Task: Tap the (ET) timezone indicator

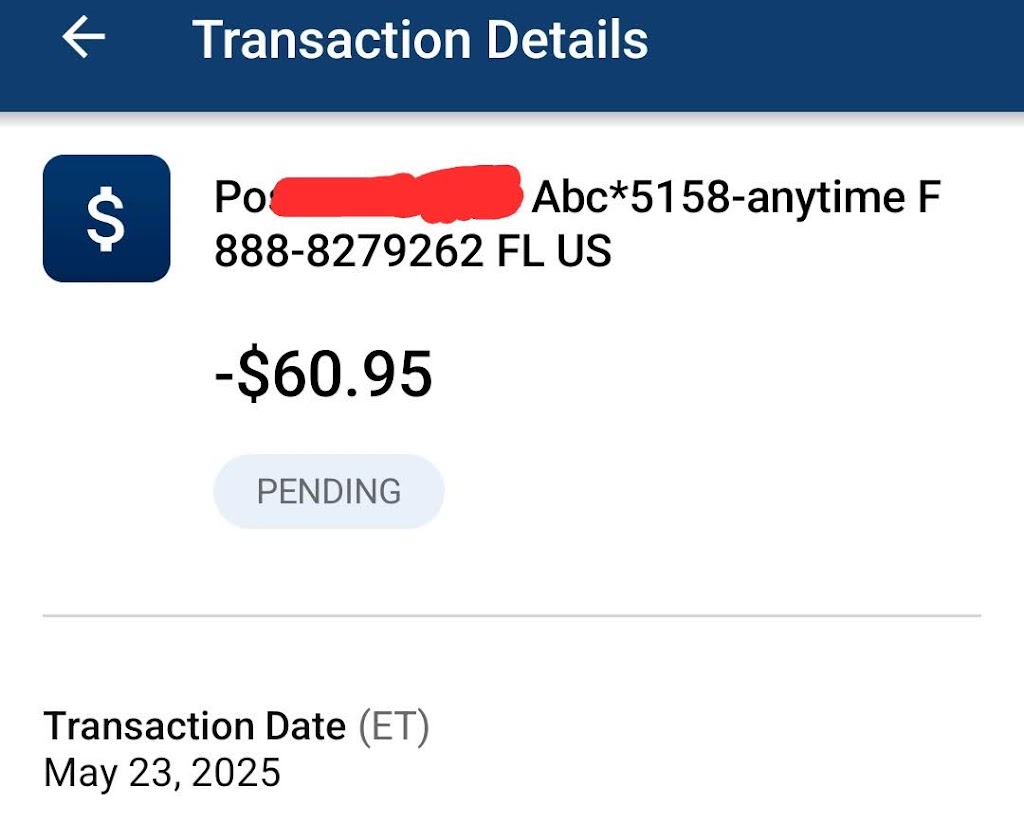Action: pyautogui.click(x=394, y=726)
